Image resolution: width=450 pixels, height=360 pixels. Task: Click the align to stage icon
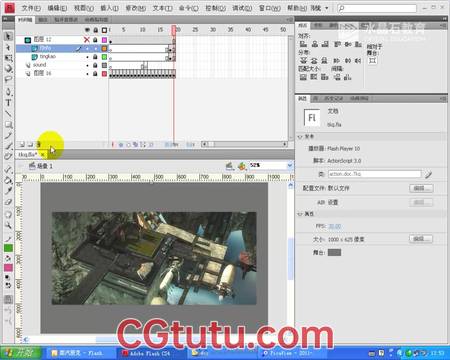click(372, 60)
